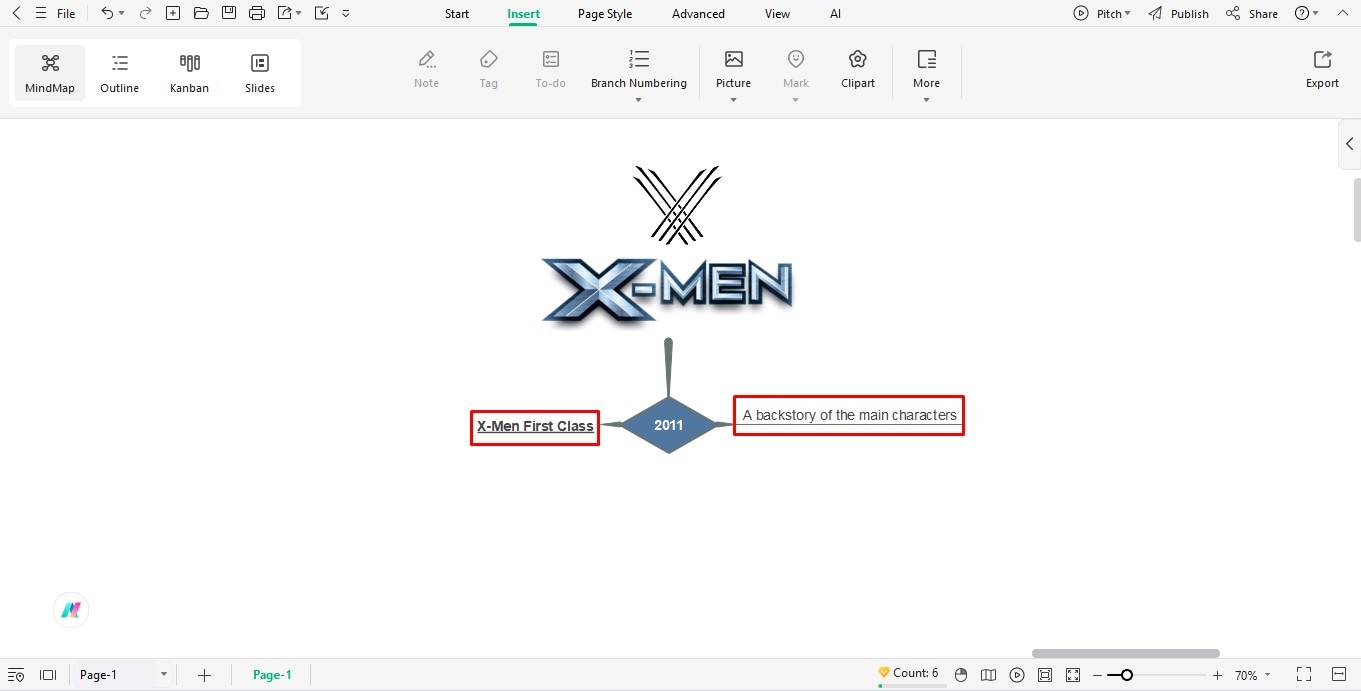Image resolution: width=1361 pixels, height=691 pixels.
Task: Export the mind map
Action: click(x=1322, y=69)
